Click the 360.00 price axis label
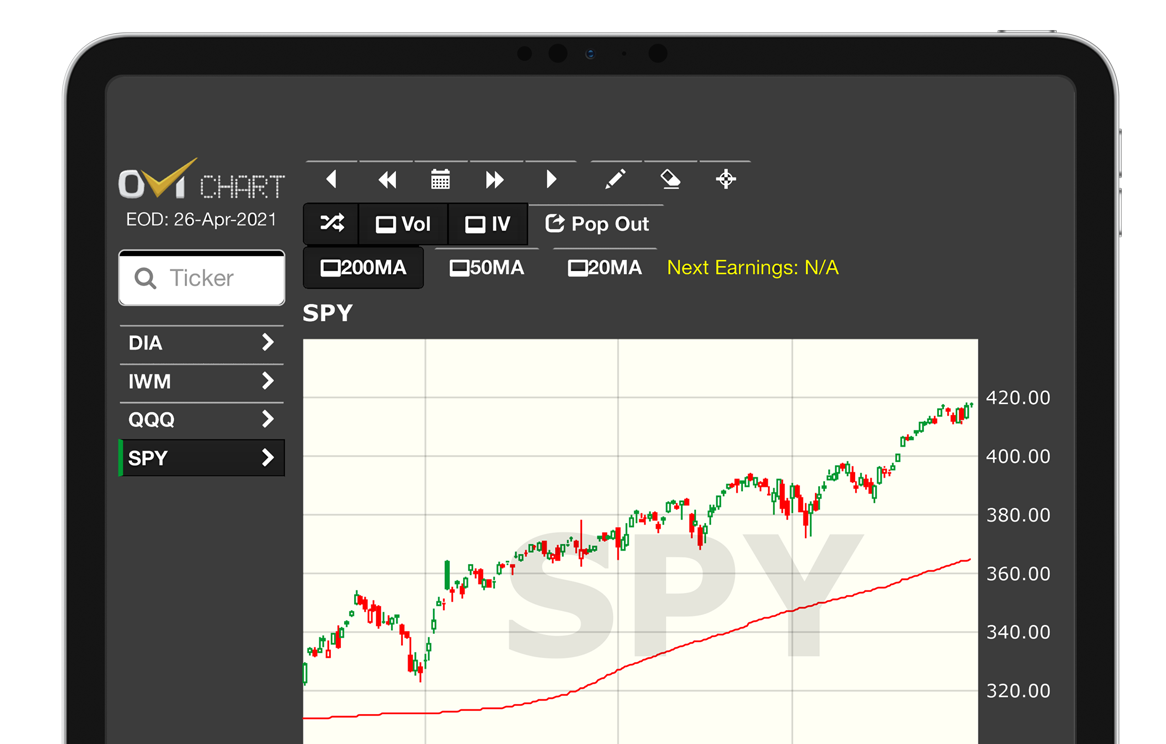This screenshot has height=744, width=1166. pos(1018,574)
